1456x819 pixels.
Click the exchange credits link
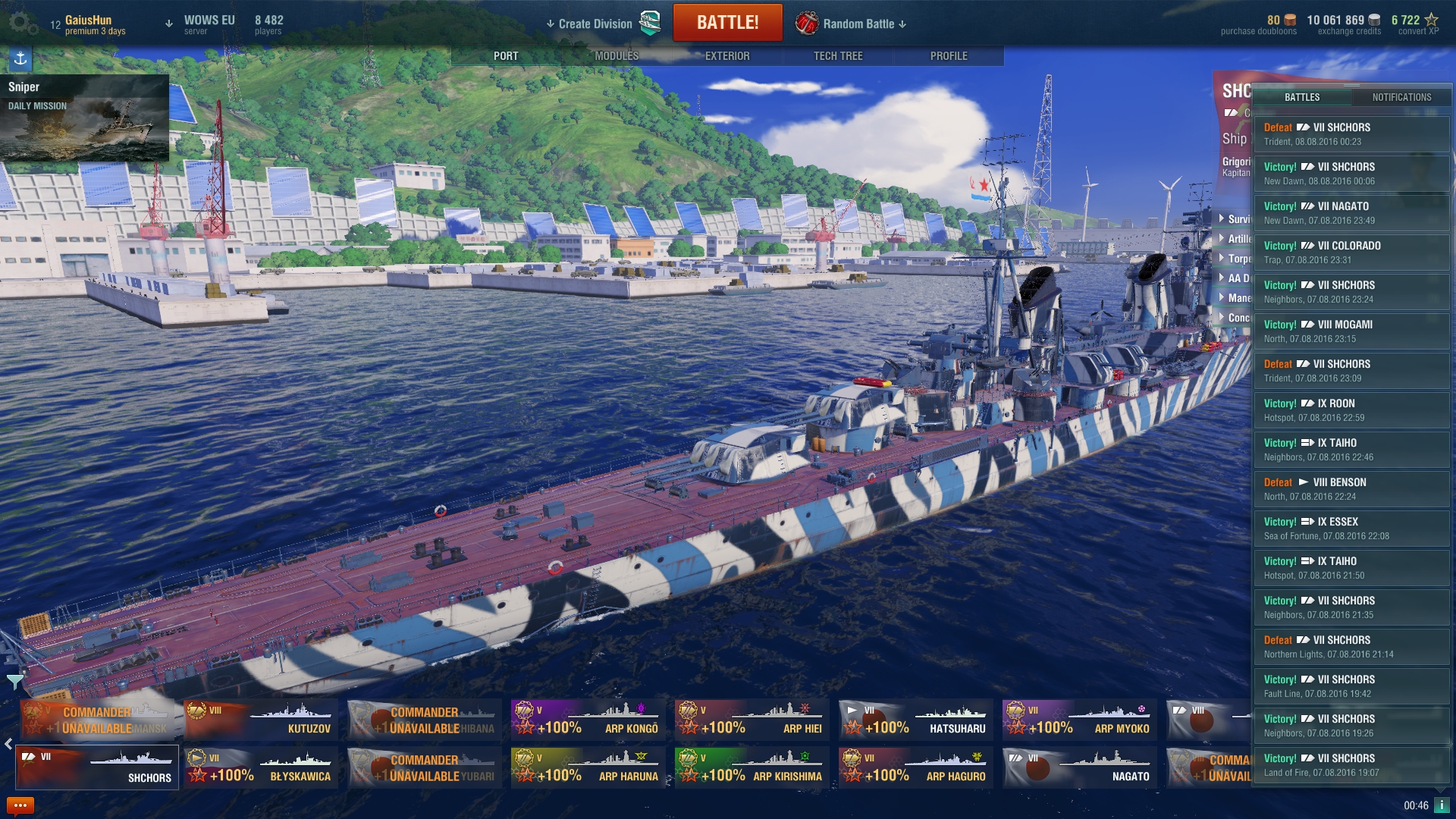[1349, 31]
